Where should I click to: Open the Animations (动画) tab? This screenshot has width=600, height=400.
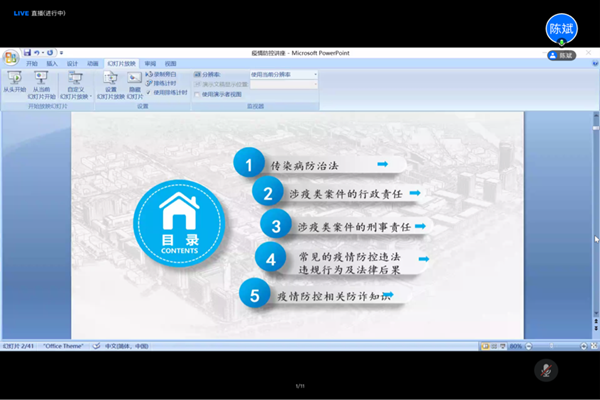click(x=92, y=62)
